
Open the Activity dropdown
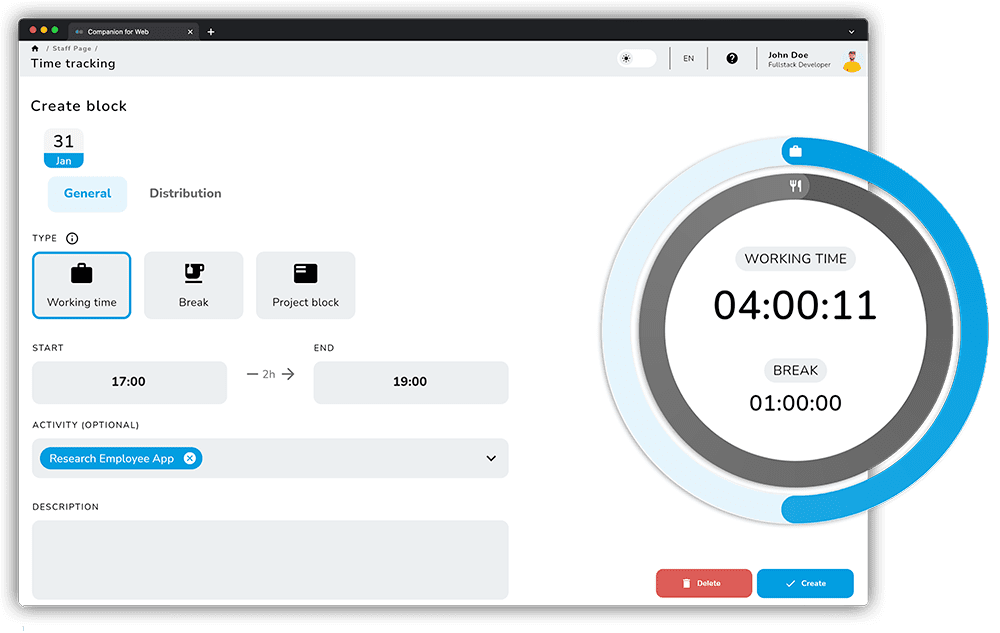click(x=490, y=458)
